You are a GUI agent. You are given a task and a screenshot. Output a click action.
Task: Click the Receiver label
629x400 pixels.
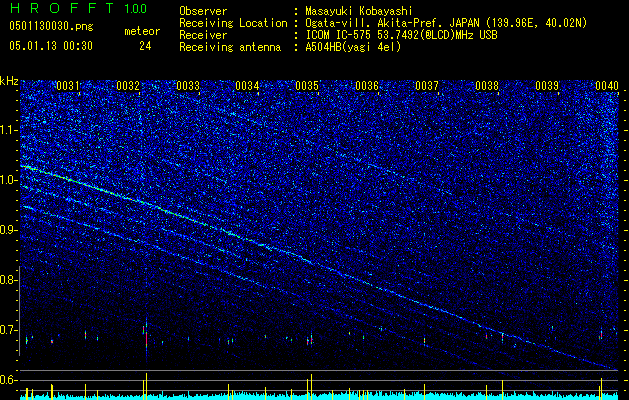(x=203, y=35)
